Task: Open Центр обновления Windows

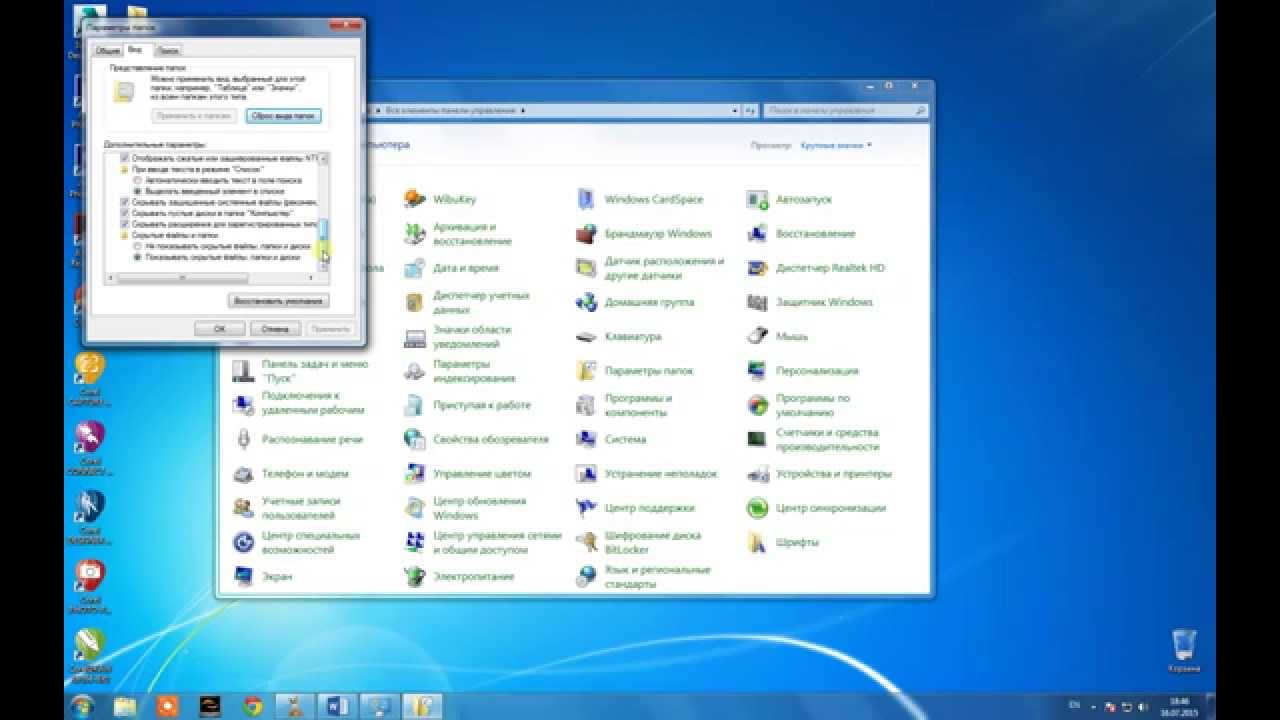Action: point(466,508)
